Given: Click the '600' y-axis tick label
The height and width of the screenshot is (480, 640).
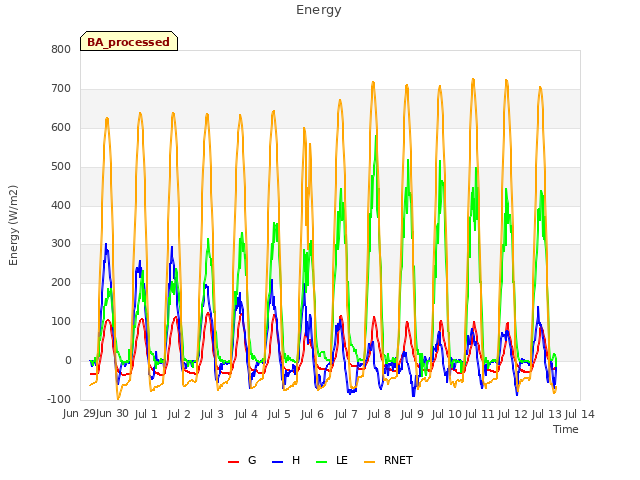Looking at the screenshot, I should coord(61,127).
